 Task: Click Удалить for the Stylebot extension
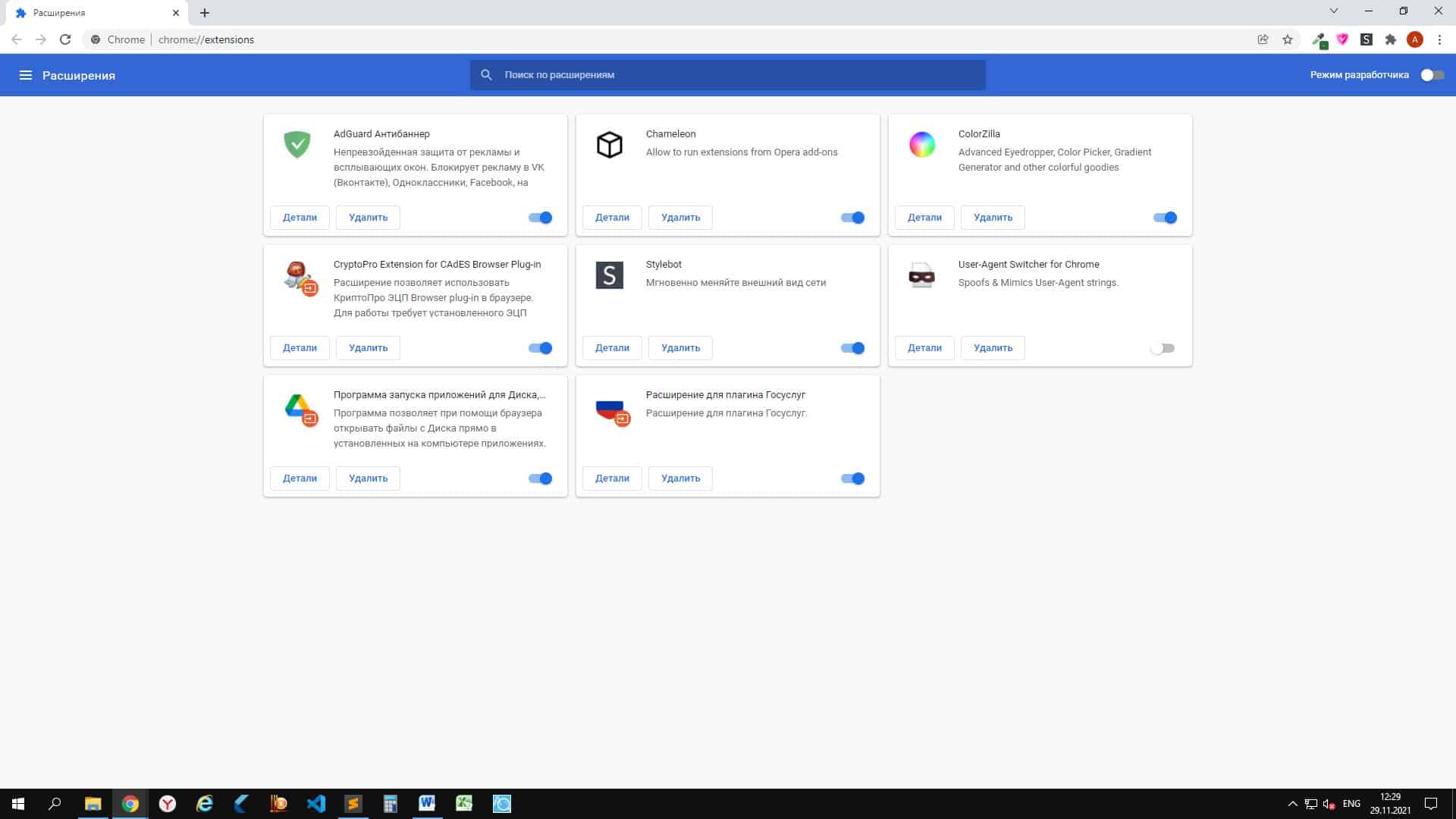click(679, 348)
